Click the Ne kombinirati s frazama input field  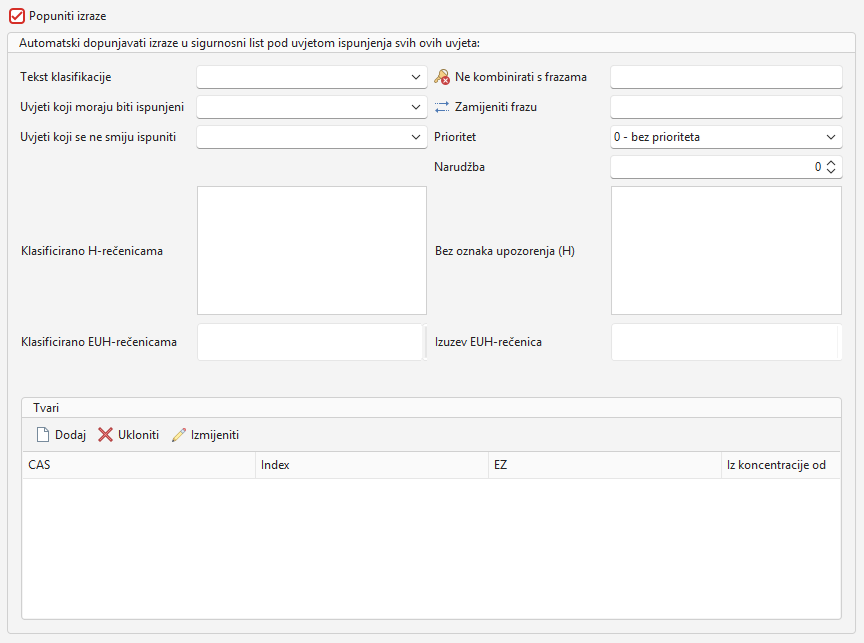(726, 77)
